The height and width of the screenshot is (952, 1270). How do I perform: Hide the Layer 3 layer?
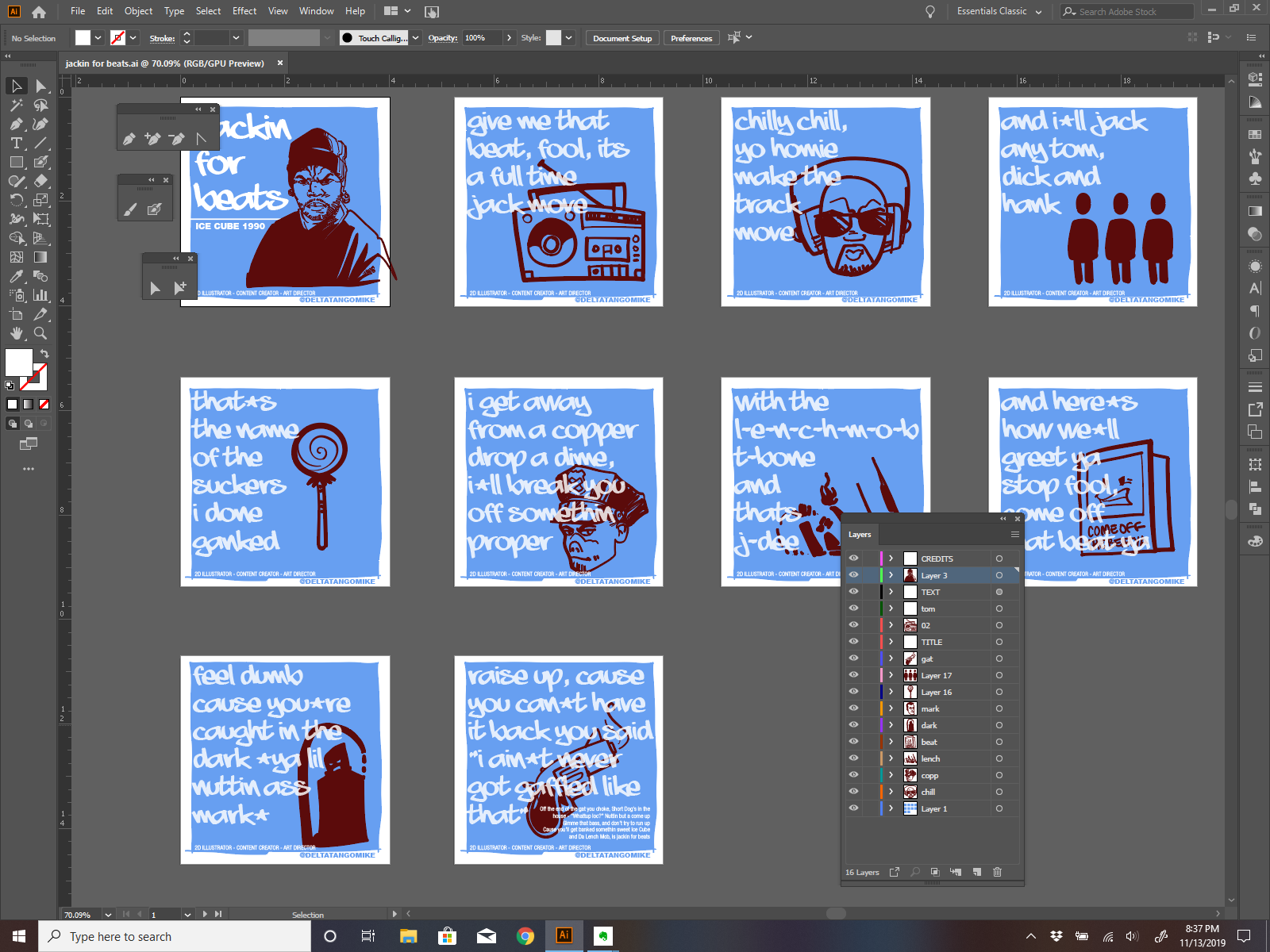pos(853,575)
